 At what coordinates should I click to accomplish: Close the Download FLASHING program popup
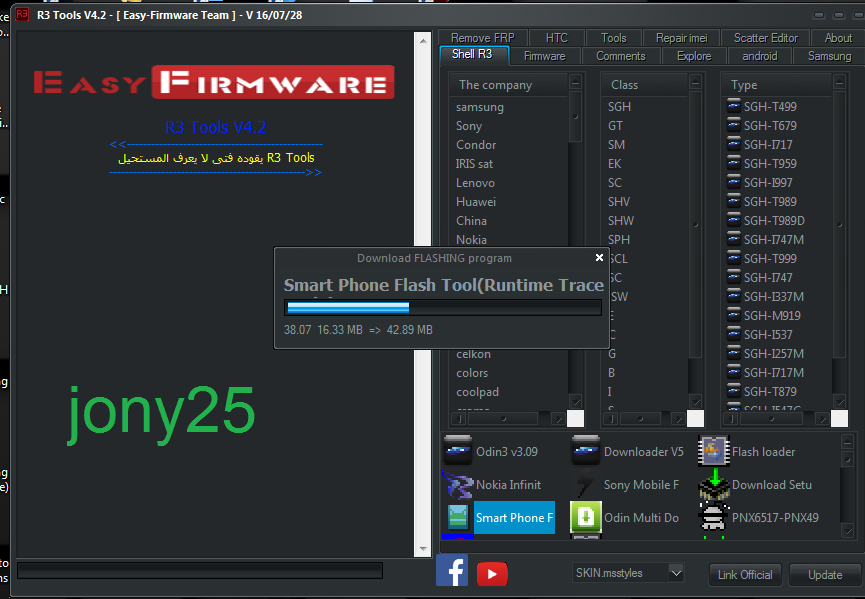coord(599,258)
